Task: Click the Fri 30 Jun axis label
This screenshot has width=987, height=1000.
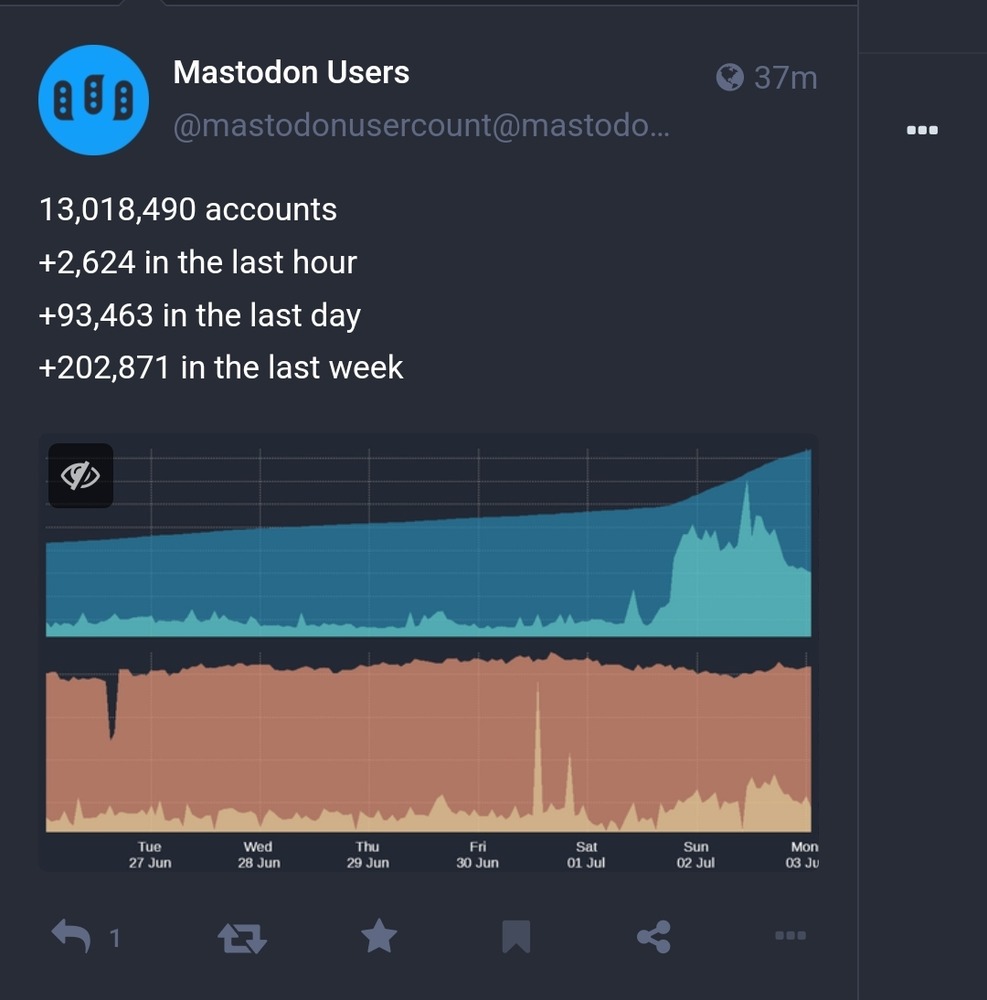Action: 478,855
